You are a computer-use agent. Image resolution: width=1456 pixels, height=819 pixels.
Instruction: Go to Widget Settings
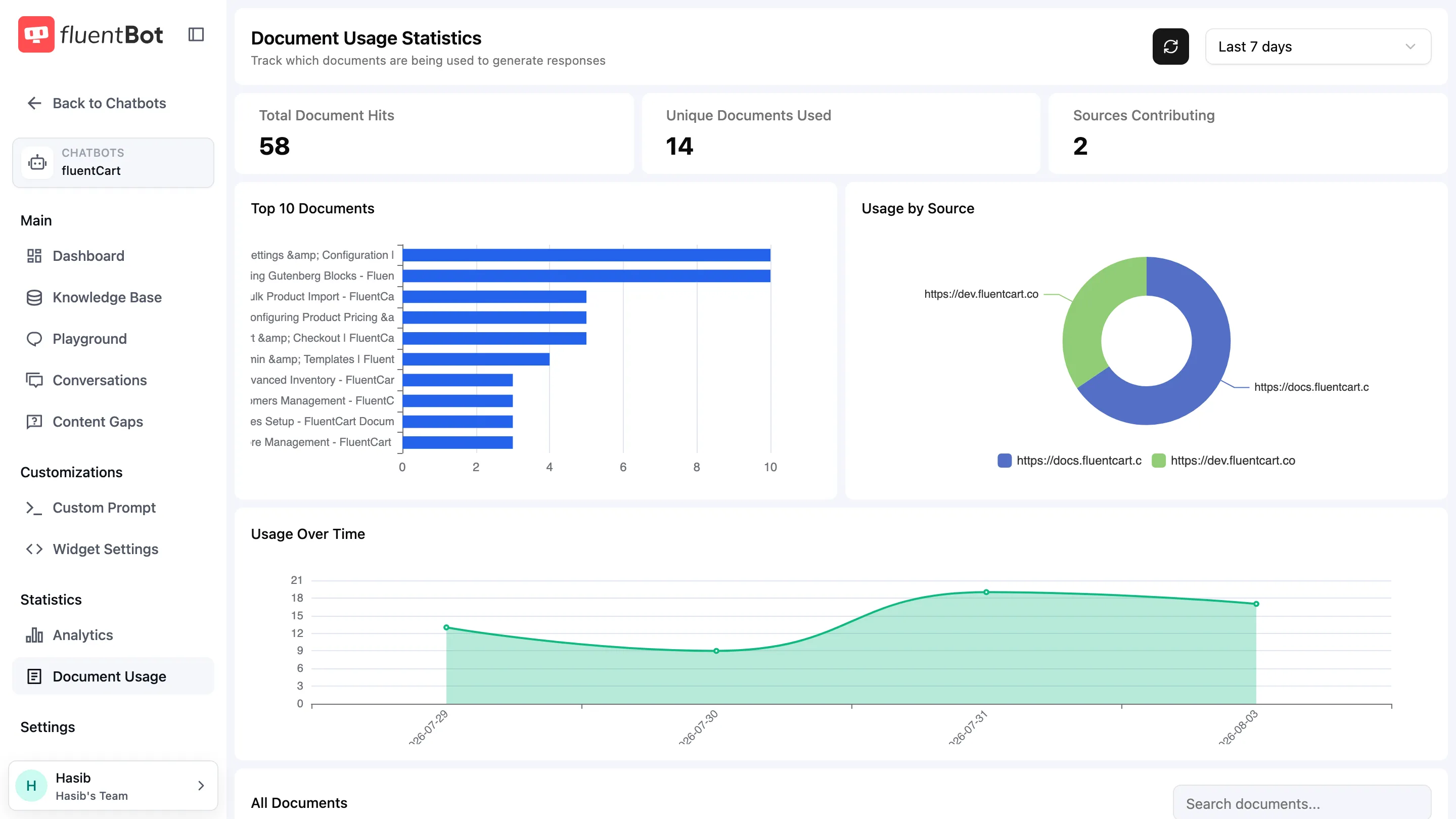pyautogui.click(x=113, y=549)
